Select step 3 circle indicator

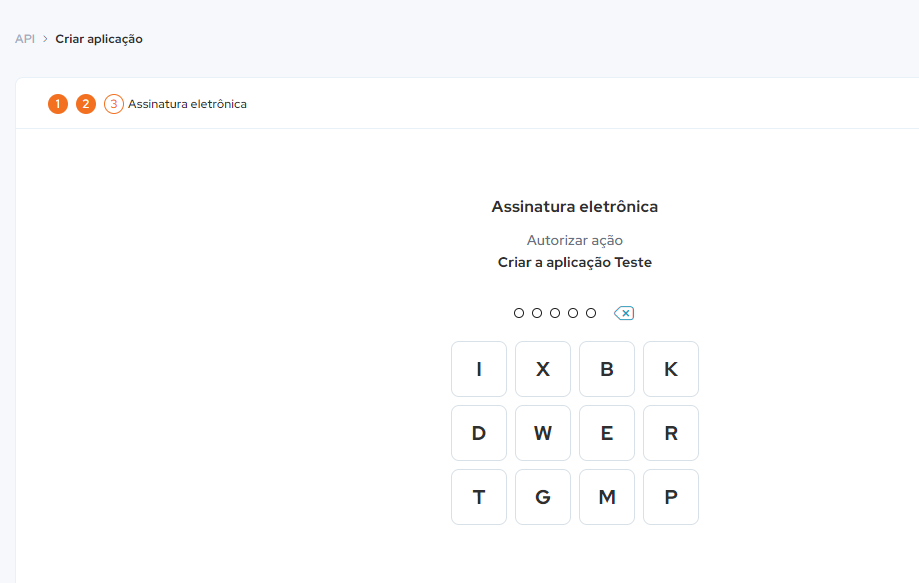click(114, 104)
